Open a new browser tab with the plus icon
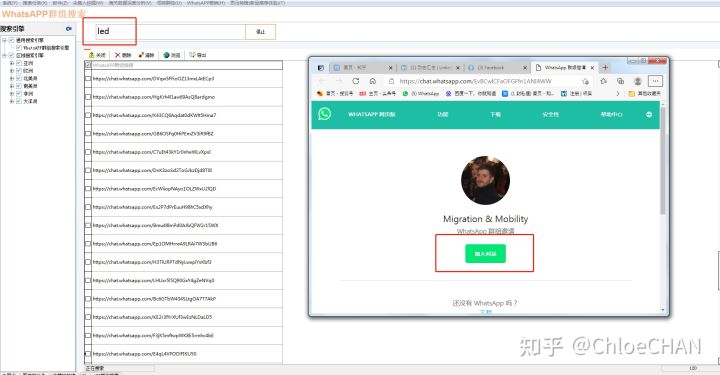The image size is (720, 375). (605, 67)
